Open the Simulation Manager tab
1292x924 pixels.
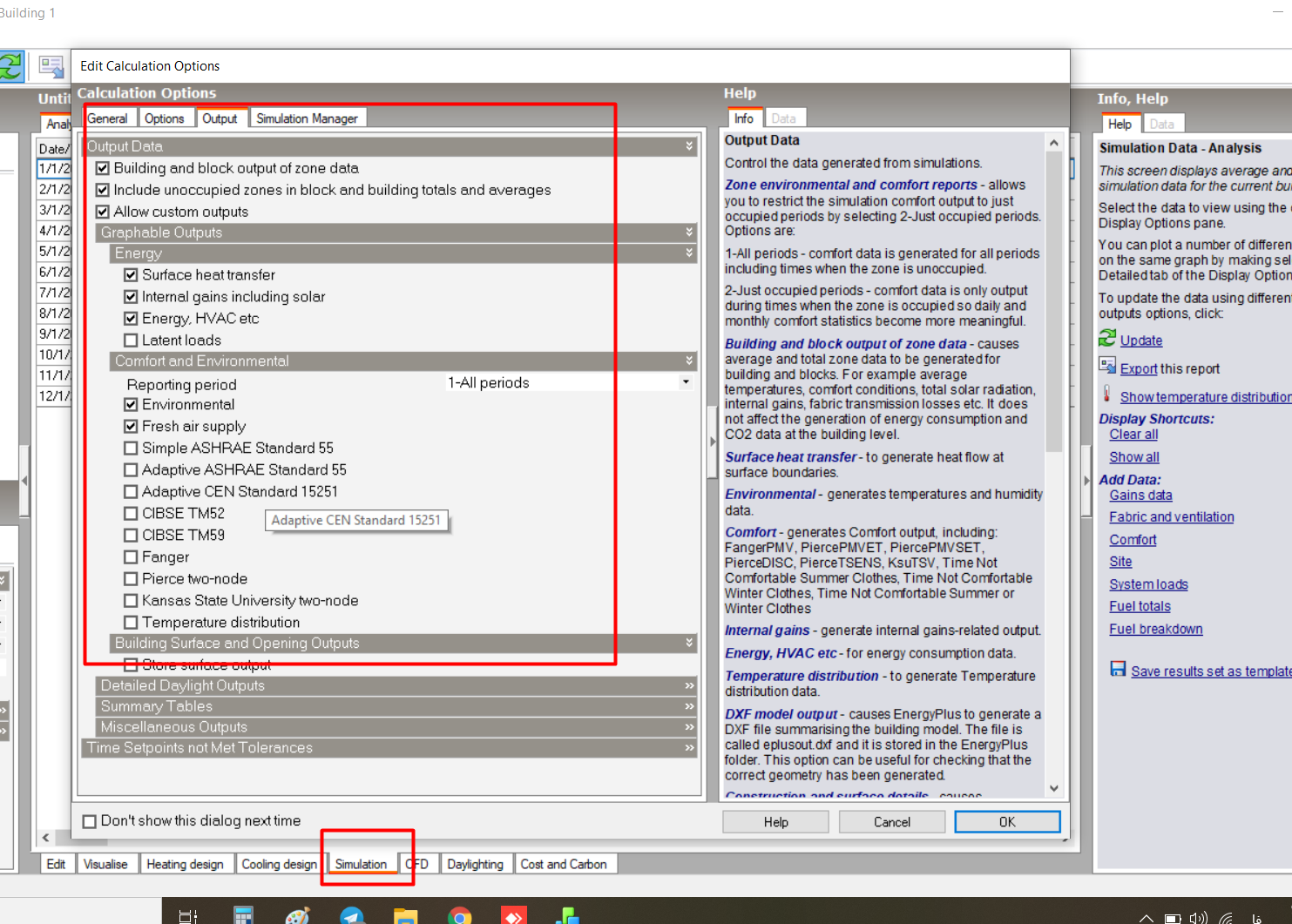click(307, 118)
